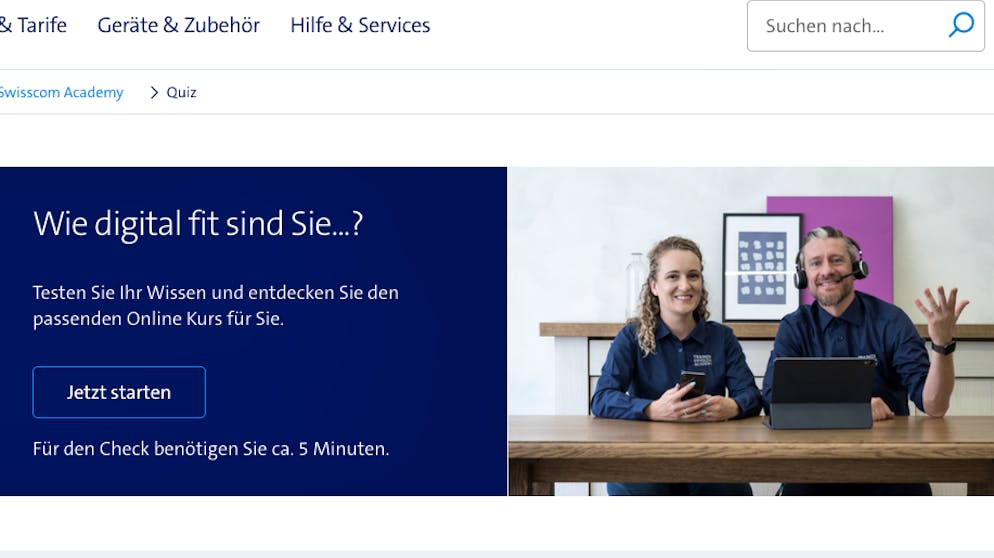Open the Tarife menu item

coord(33,25)
